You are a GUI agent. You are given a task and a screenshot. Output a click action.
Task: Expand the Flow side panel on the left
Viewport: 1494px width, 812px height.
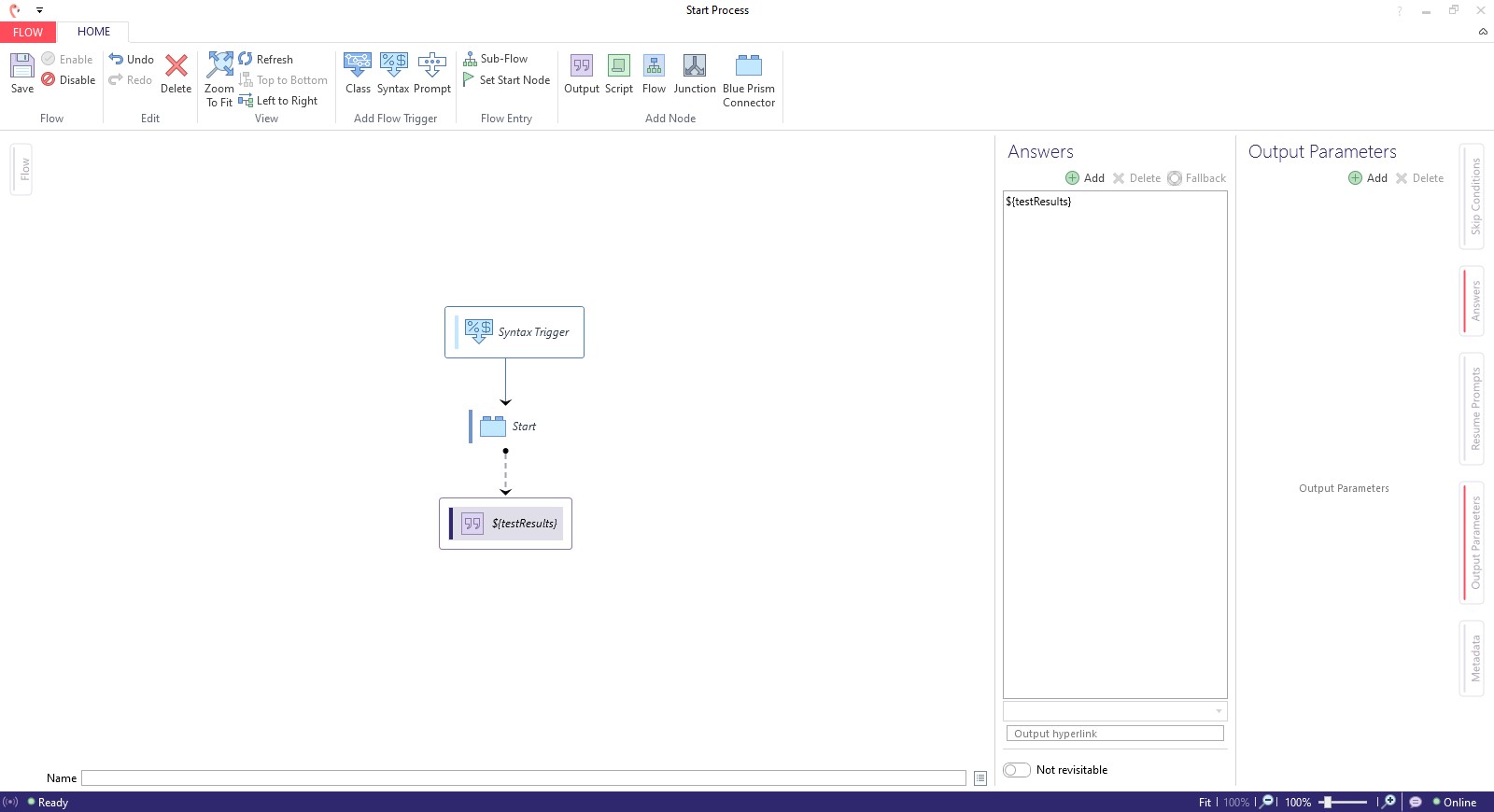(21, 170)
